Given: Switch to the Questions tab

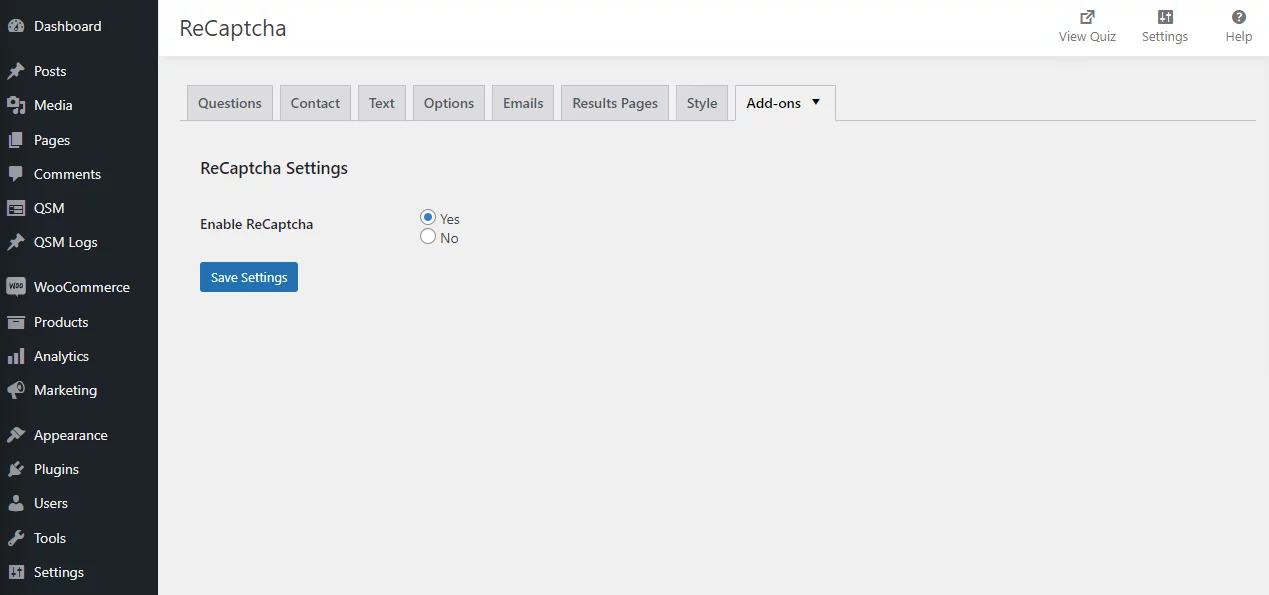Looking at the screenshot, I should point(230,103).
